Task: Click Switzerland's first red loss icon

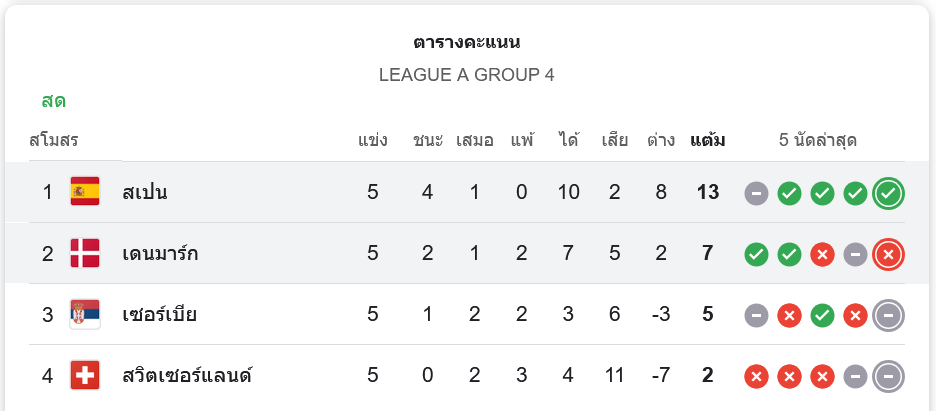Action: tap(756, 377)
